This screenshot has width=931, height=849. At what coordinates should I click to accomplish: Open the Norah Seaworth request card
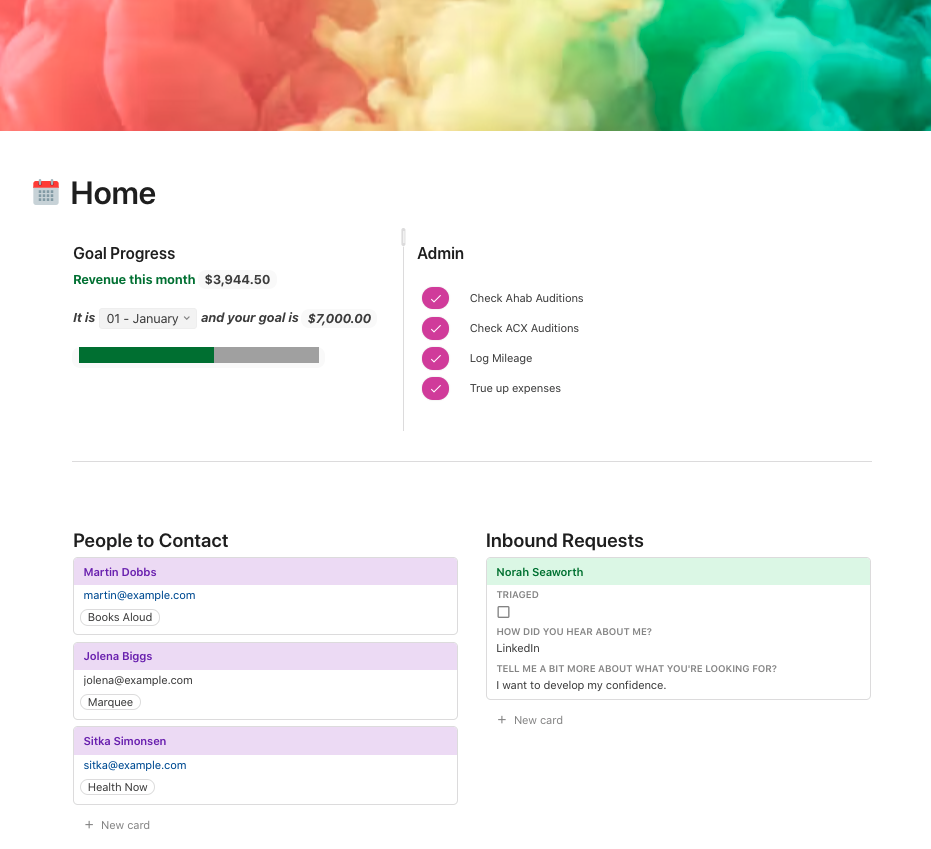[x=540, y=572]
